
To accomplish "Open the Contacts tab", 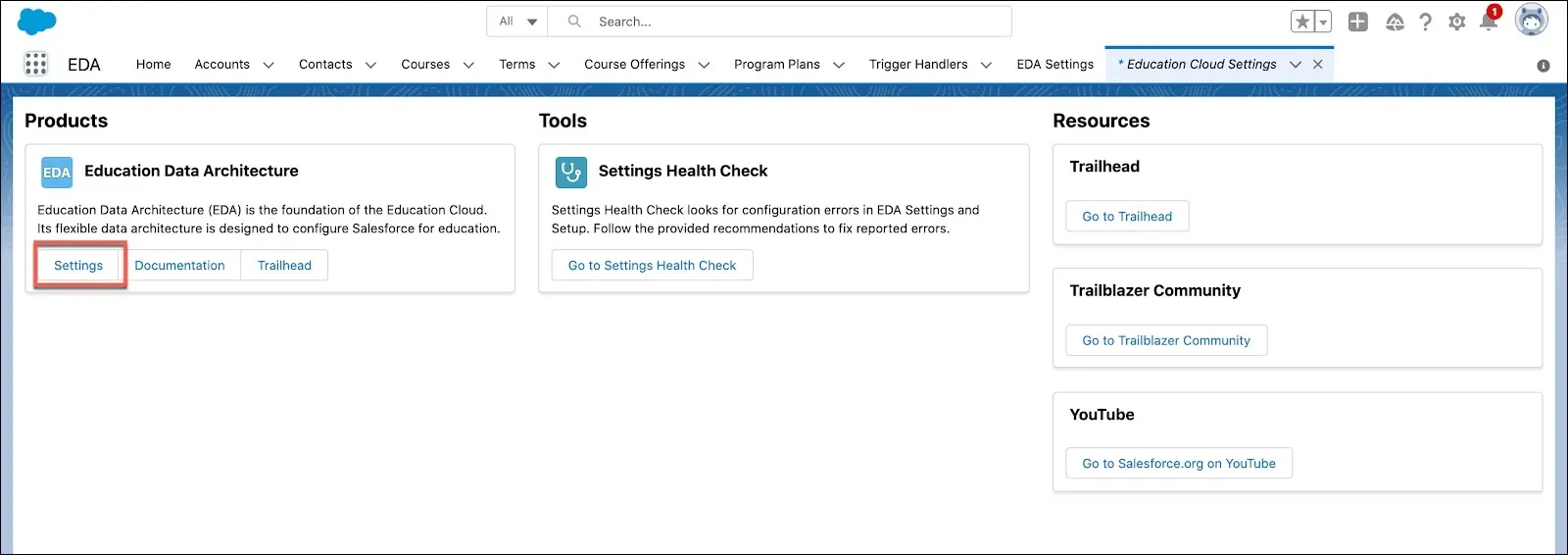I will click(x=325, y=64).
